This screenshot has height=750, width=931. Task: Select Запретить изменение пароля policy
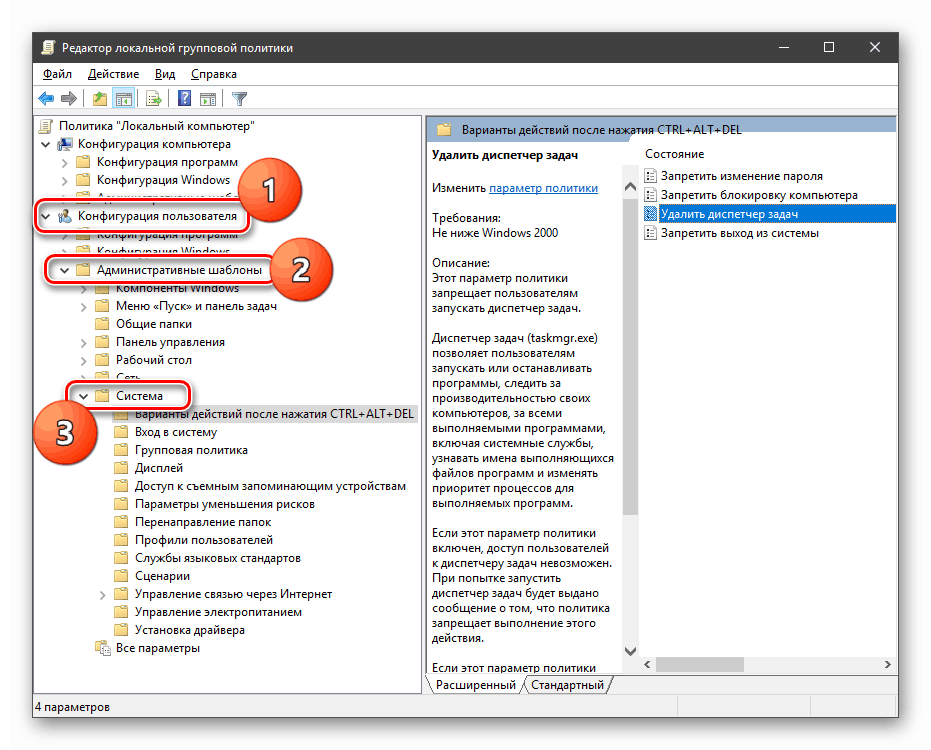pyautogui.click(x=742, y=176)
